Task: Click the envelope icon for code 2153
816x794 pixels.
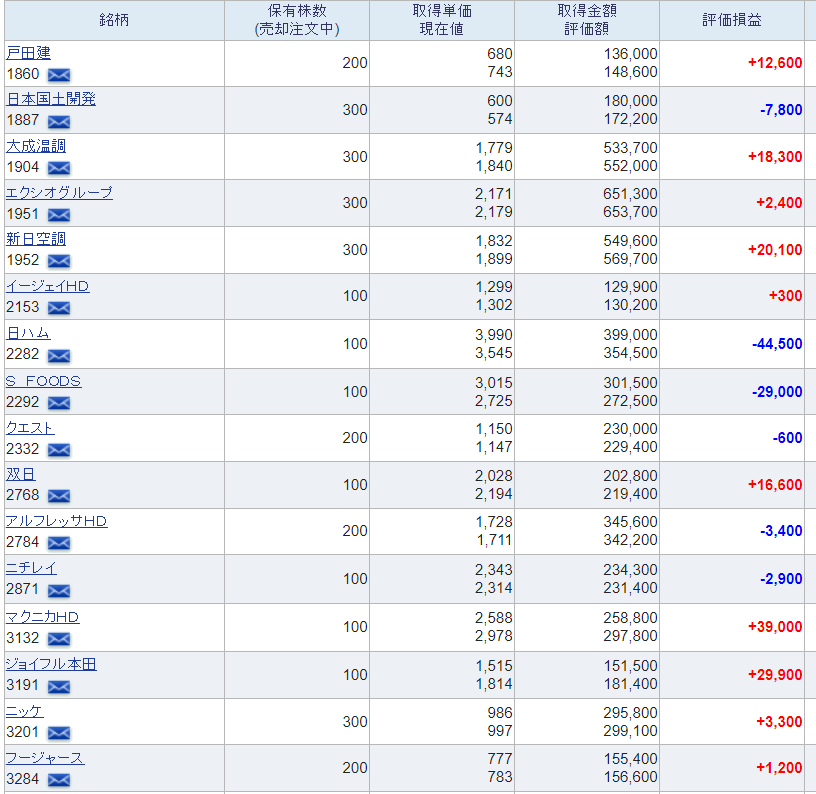Action: [x=59, y=308]
